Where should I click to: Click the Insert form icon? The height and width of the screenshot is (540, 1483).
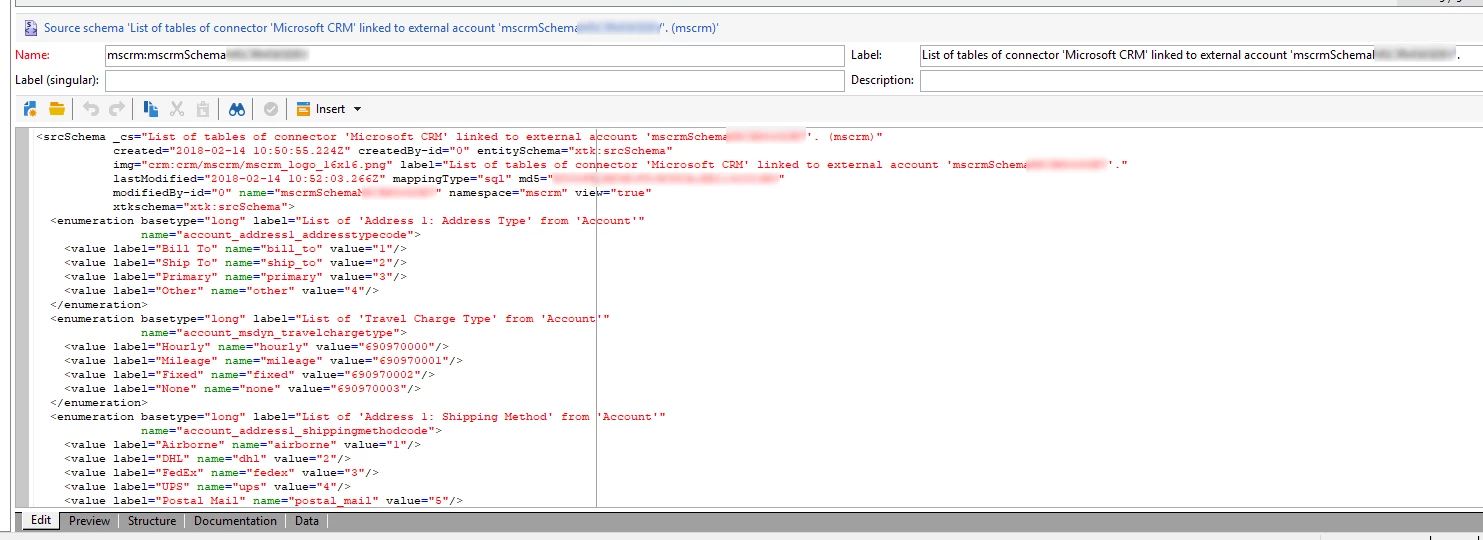[x=303, y=109]
